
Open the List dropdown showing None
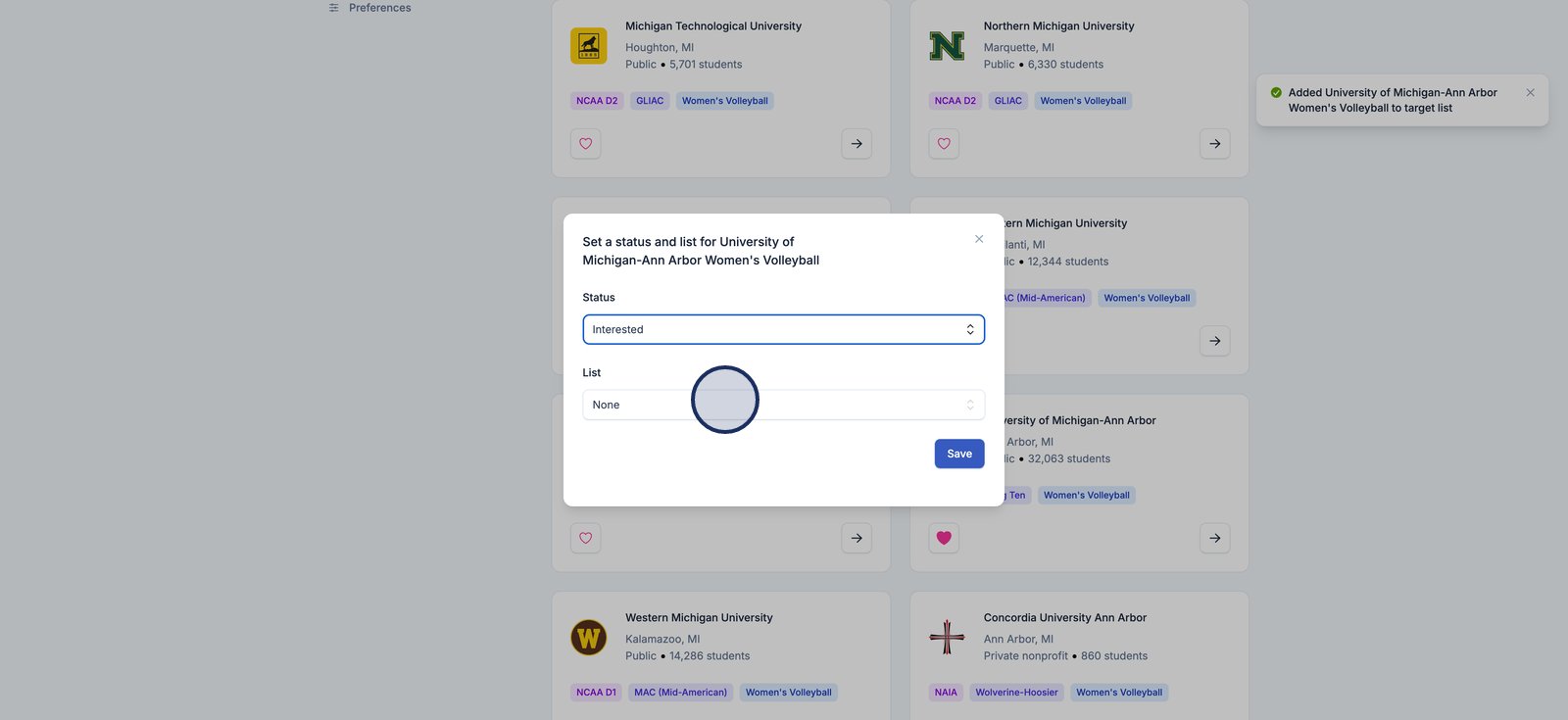point(783,405)
